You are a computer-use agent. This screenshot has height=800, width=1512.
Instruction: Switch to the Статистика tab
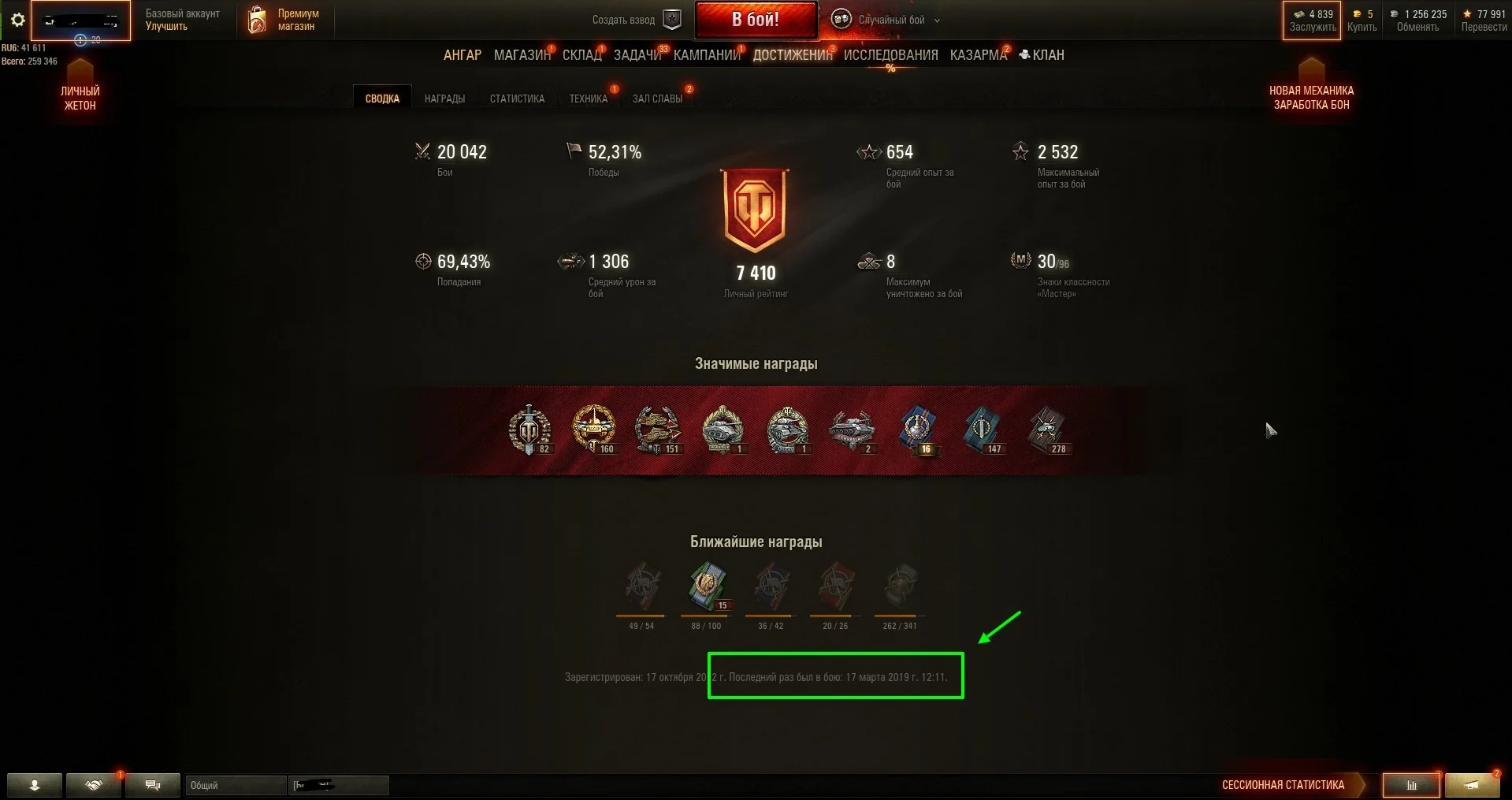[x=517, y=99]
